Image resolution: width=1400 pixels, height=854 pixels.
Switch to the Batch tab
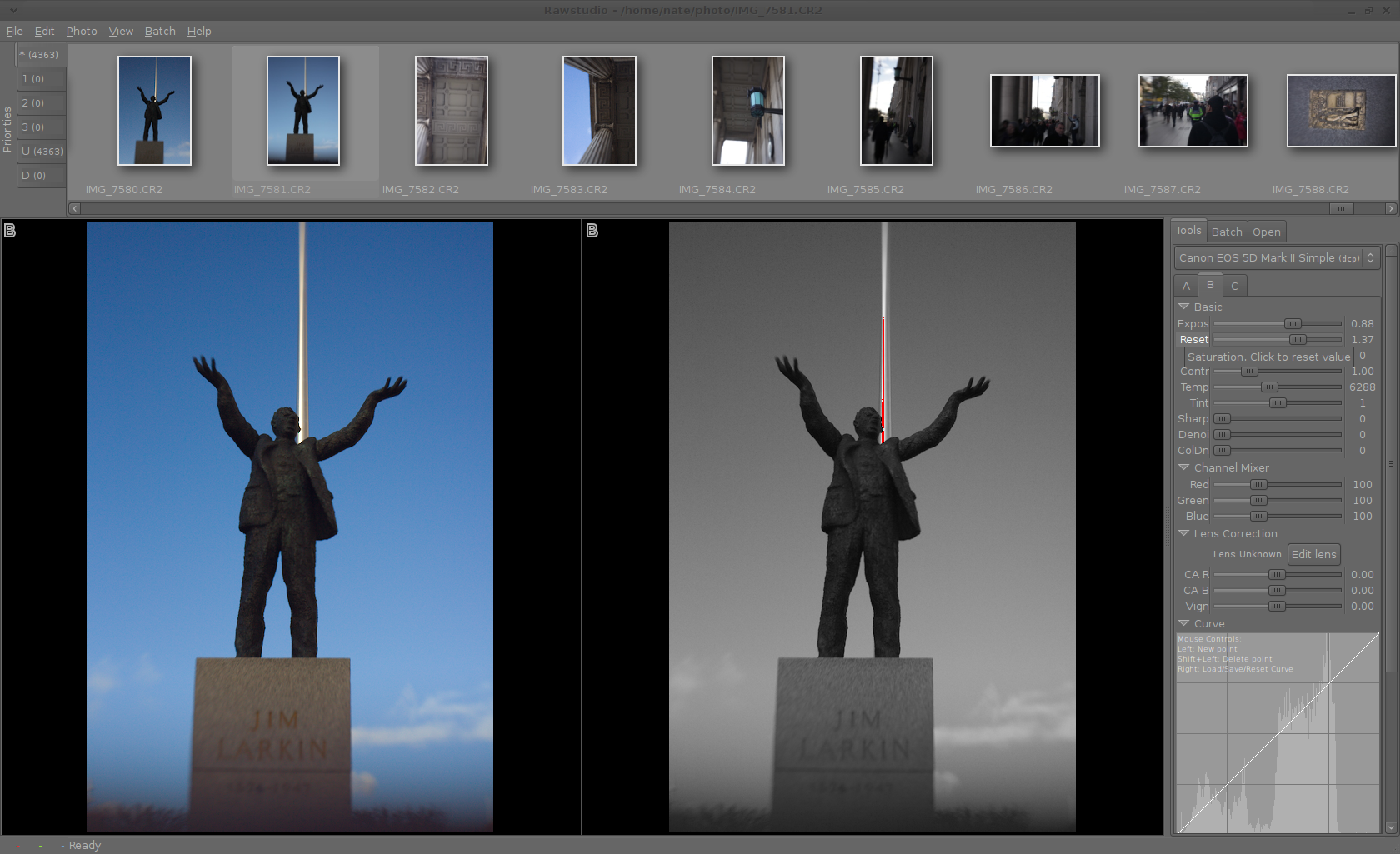click(x=1227, y=232)
